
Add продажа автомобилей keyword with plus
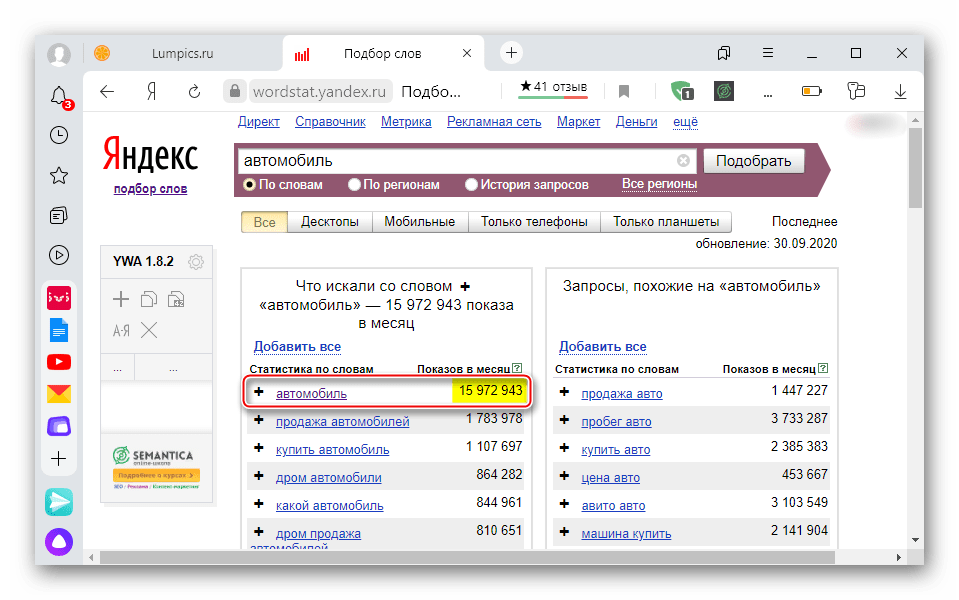point(259,420)
